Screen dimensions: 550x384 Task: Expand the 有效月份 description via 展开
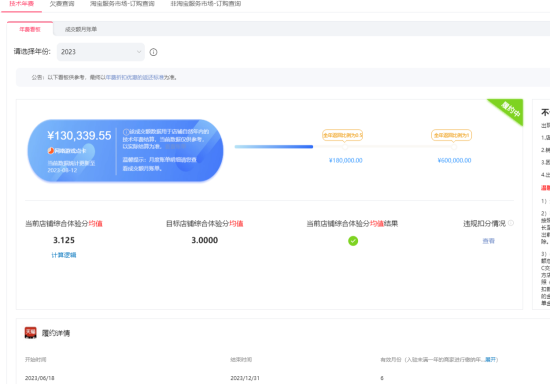(490, 359)
